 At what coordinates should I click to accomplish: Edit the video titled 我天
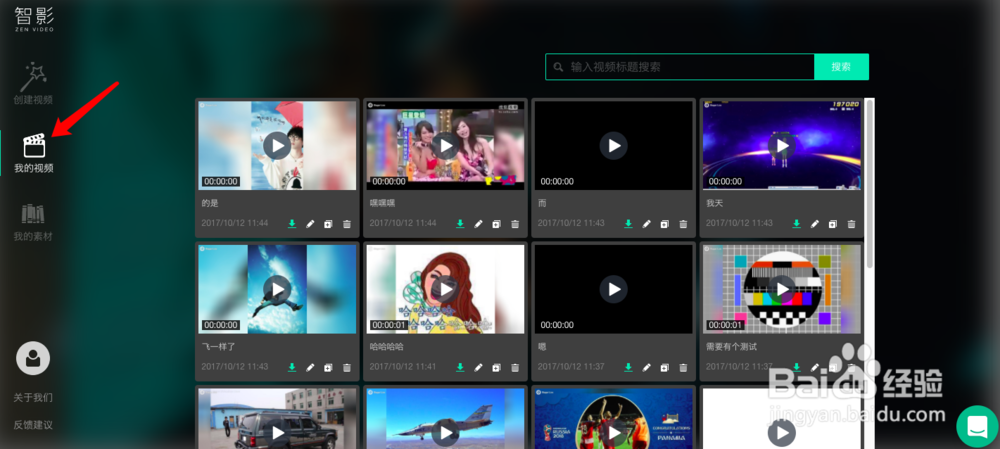coord(814,224)
